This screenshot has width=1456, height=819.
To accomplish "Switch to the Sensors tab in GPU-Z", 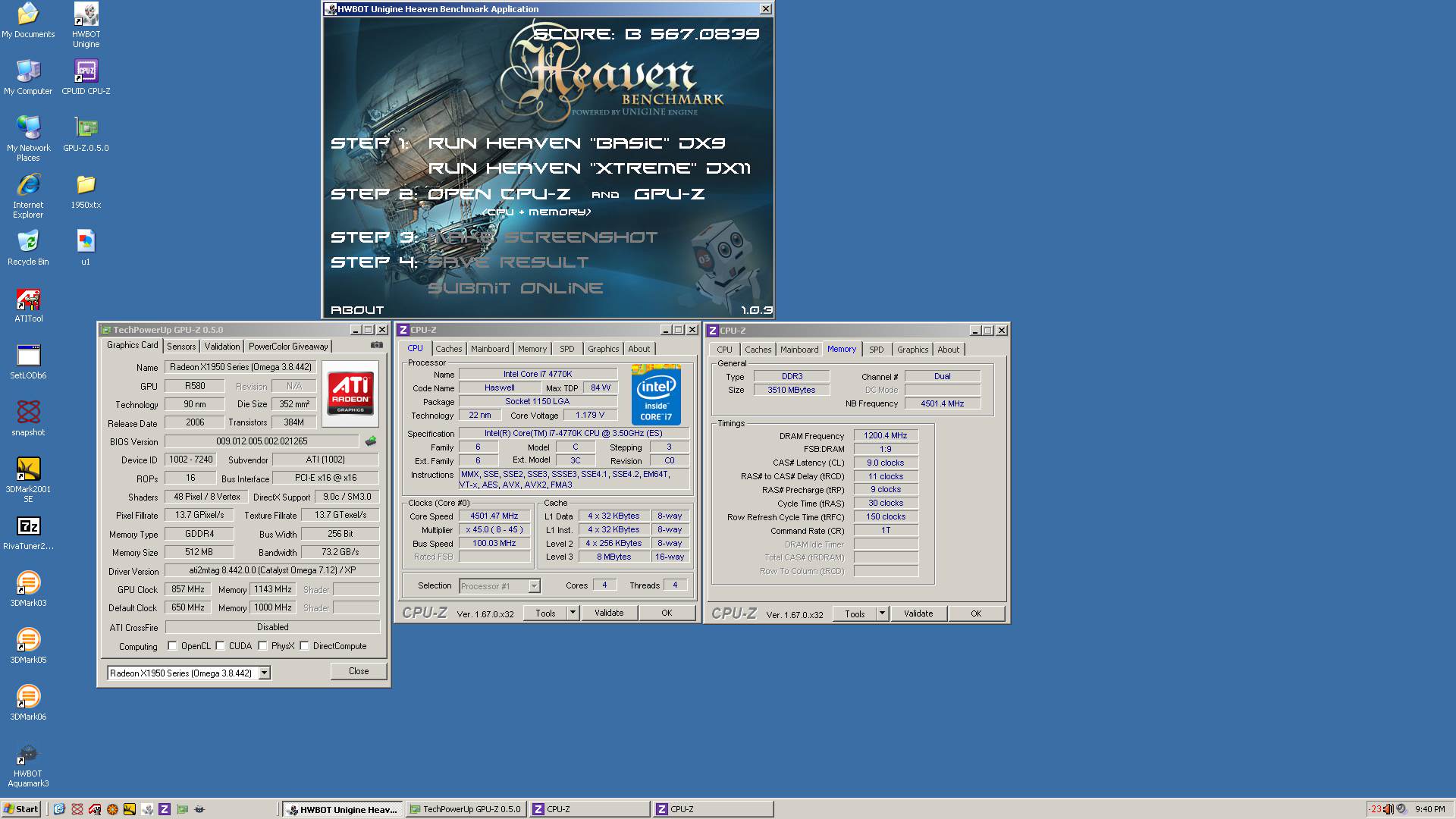I will pyautogui.click(x=181, y=347).
